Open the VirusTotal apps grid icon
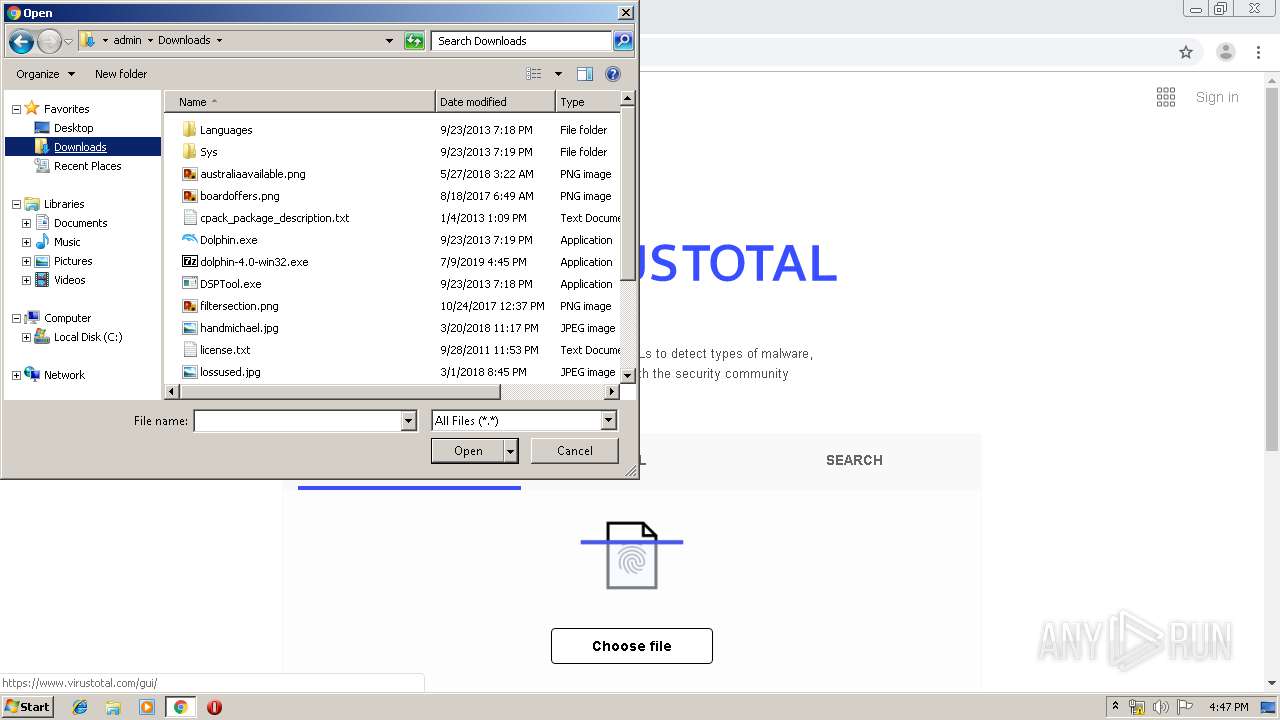The height and width of the screenshot is (720, 1280). [1166, 97]
